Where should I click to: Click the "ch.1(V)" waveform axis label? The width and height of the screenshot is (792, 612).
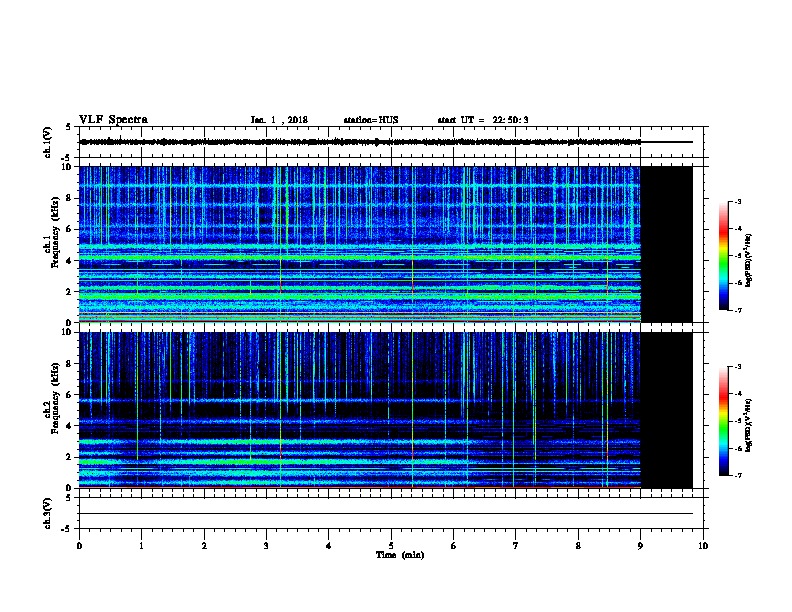[x=48, y=142]
